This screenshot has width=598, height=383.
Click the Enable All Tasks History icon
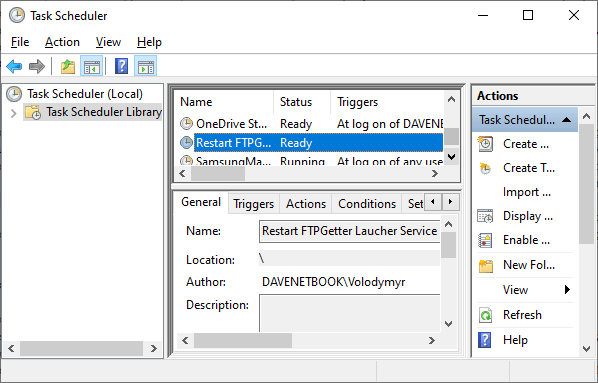tap(485, 240)
